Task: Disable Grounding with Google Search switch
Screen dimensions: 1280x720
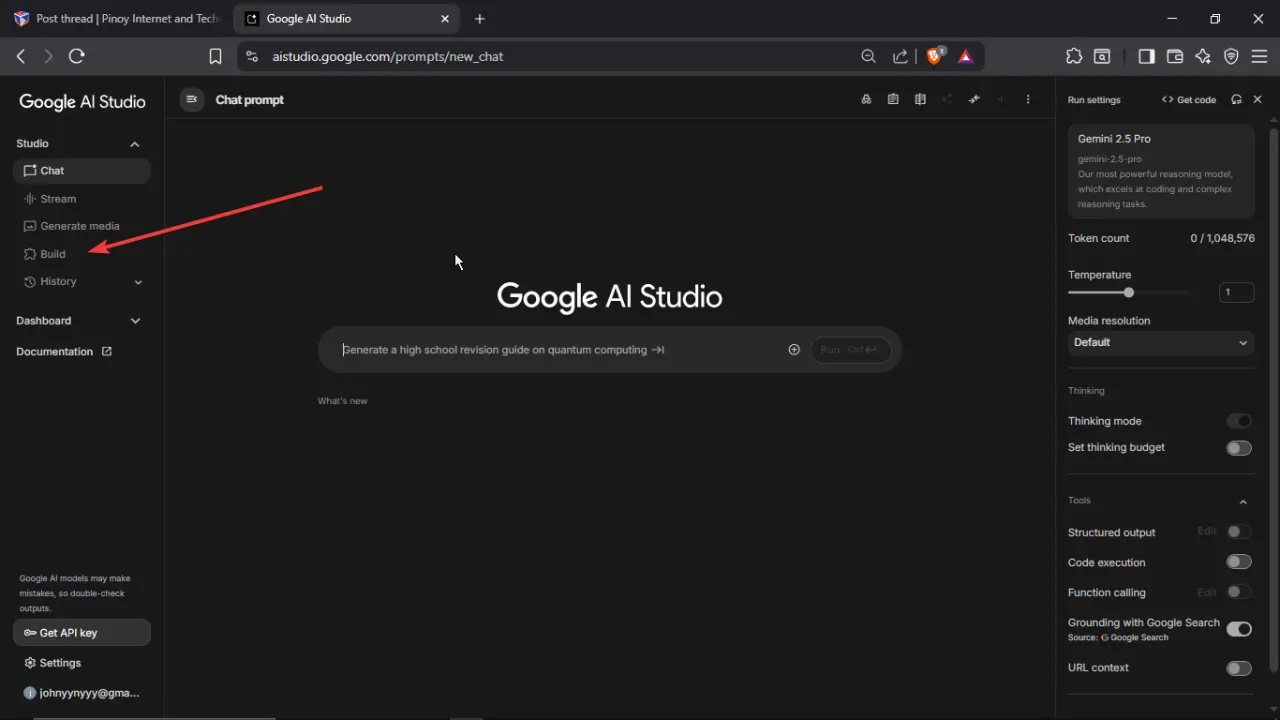Action: [1239, 629]
